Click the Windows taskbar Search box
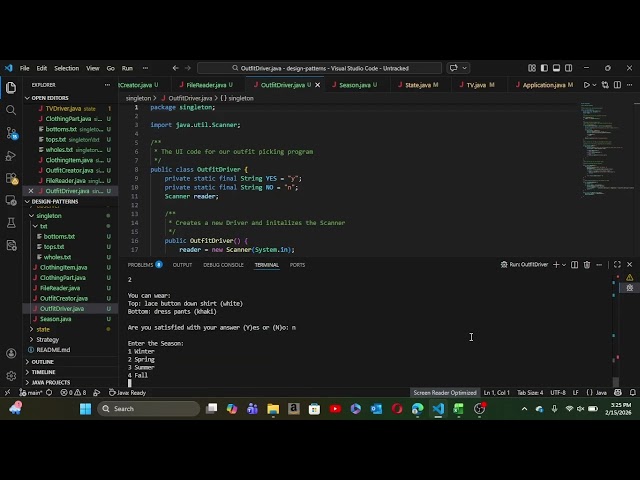Image resolution: width=640 pixels, height=480 pixels. [149, 409]
